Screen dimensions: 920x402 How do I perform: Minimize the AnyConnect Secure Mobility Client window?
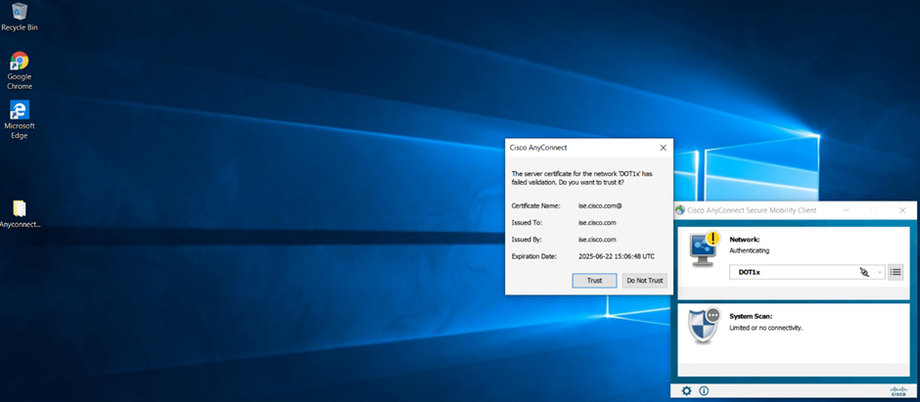tap(847, 210)
